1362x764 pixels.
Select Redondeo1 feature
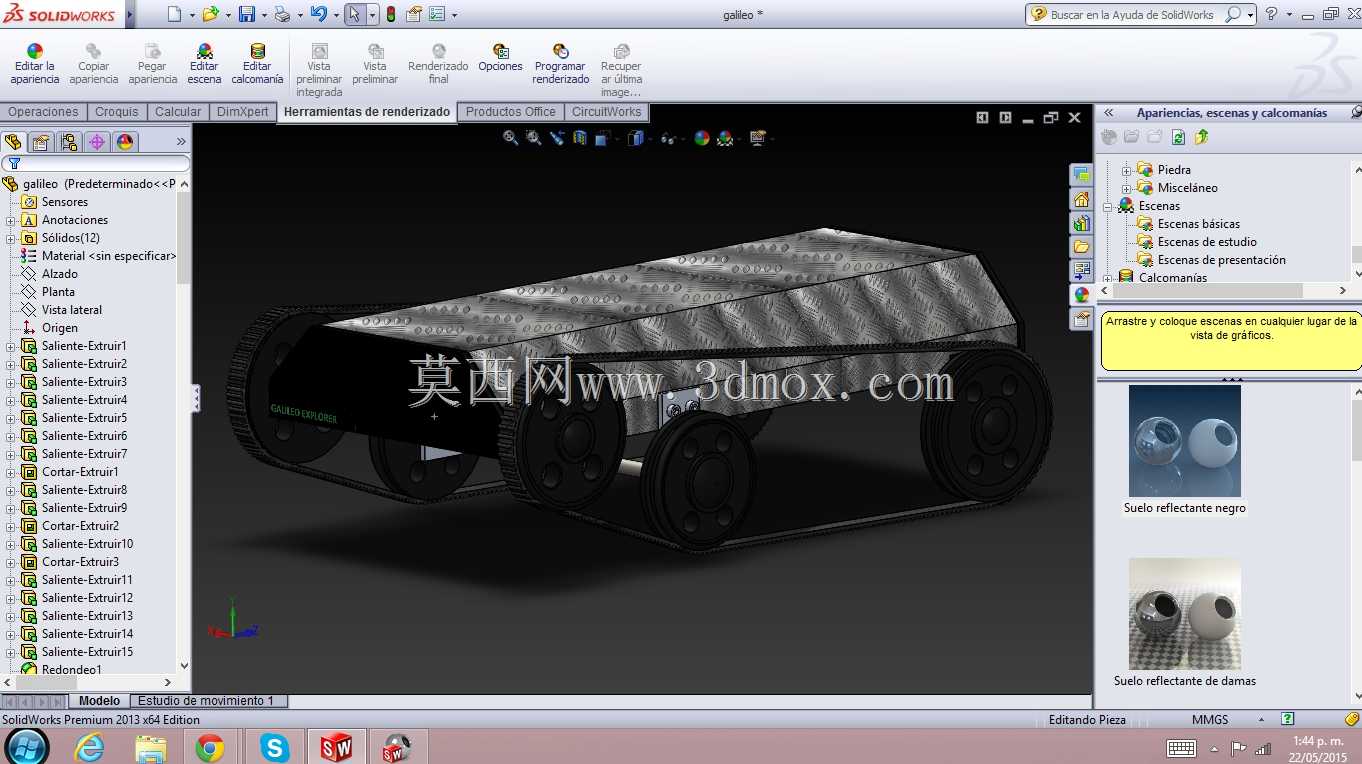point(71,670)
